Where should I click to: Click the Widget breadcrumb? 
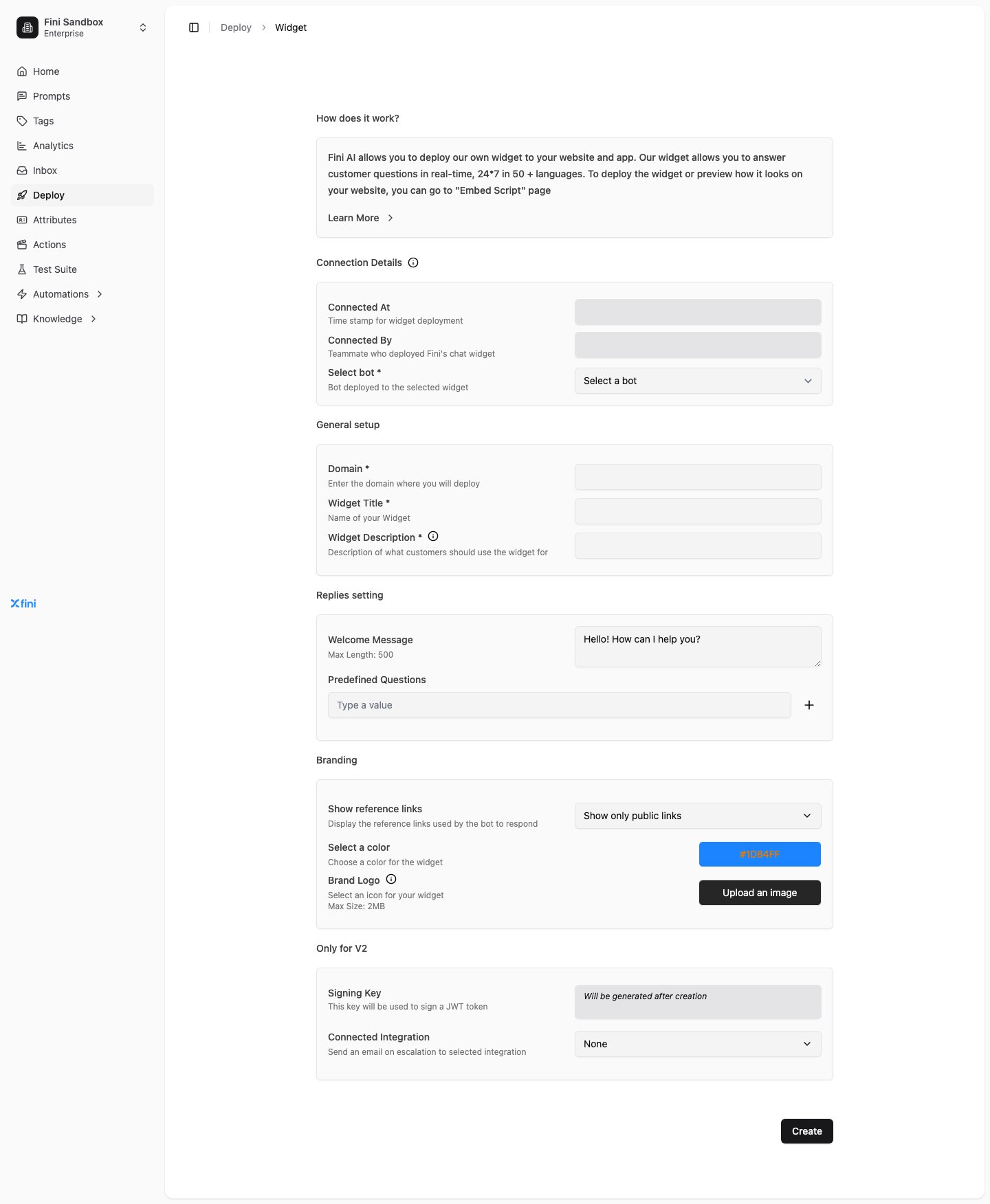[291, 27]
